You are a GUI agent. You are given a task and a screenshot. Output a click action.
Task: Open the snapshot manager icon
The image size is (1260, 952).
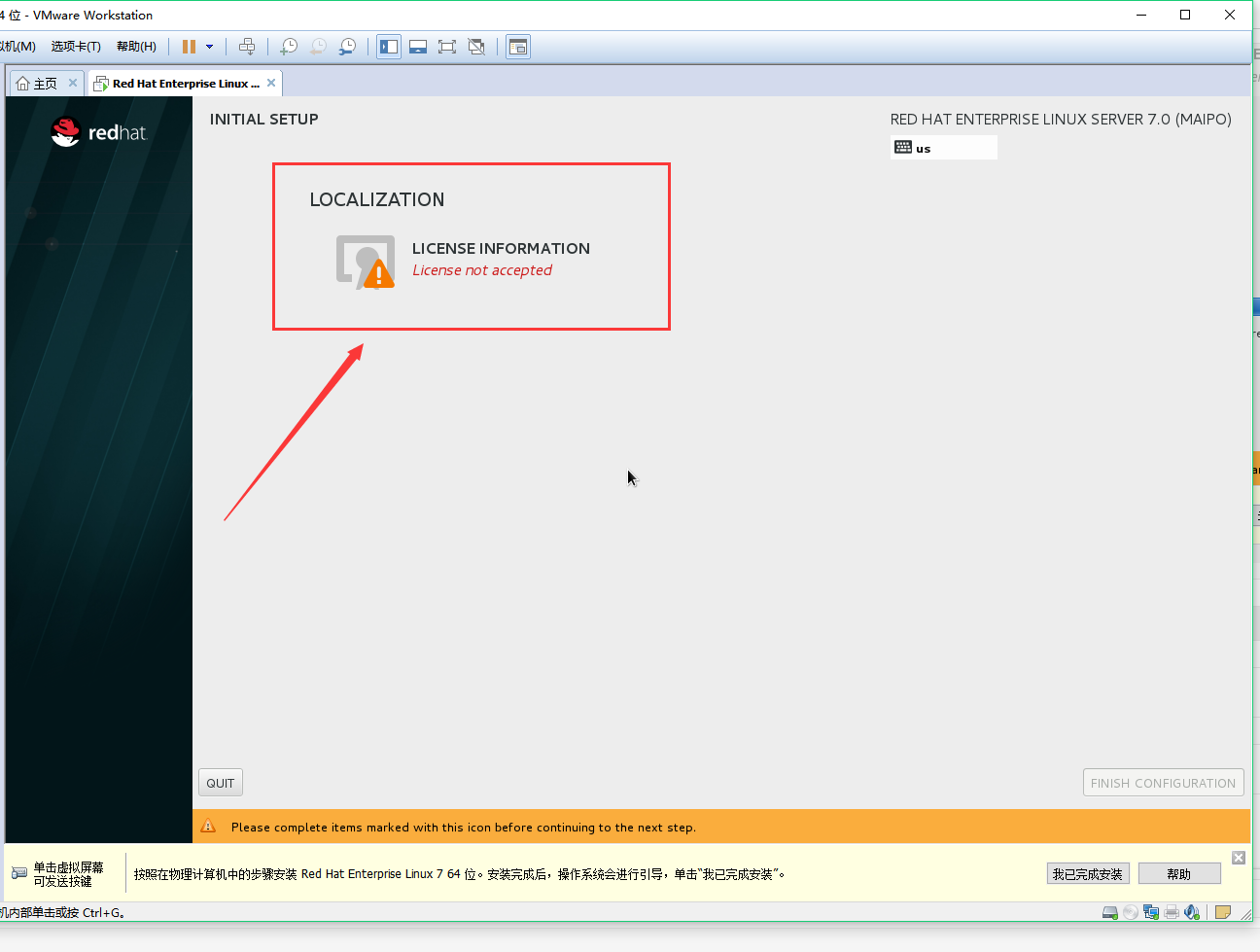coord(347,47)
